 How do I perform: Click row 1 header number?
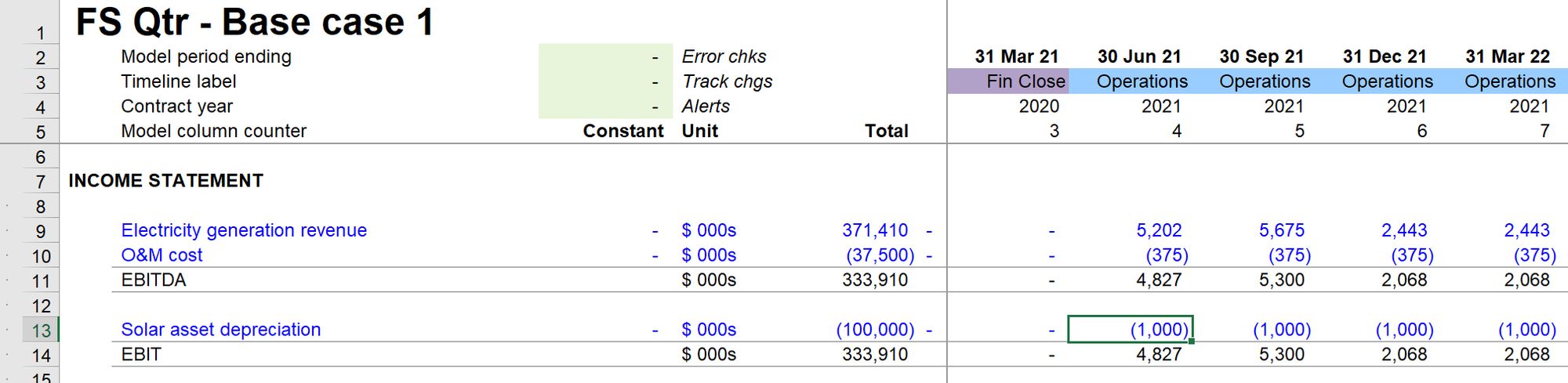(x=41, y=33)
